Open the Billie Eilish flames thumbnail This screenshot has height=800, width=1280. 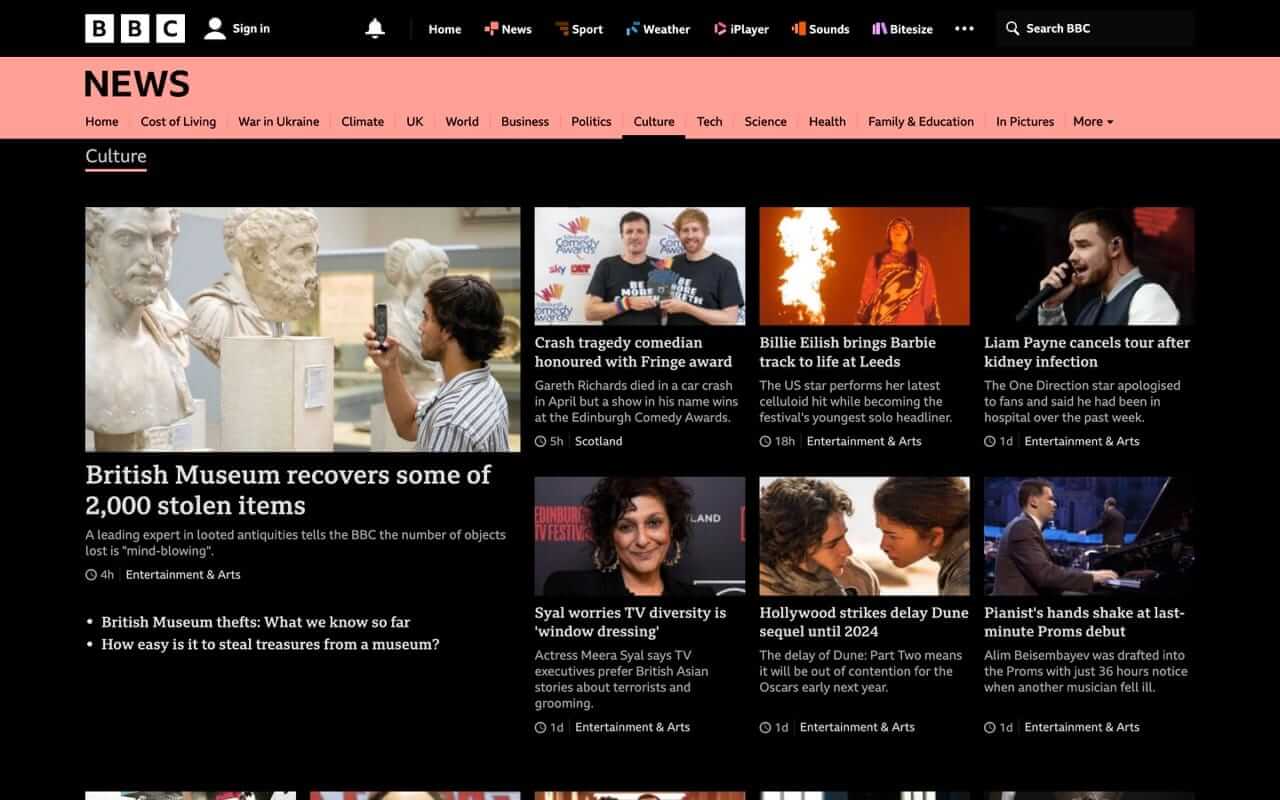click(865, 266)
